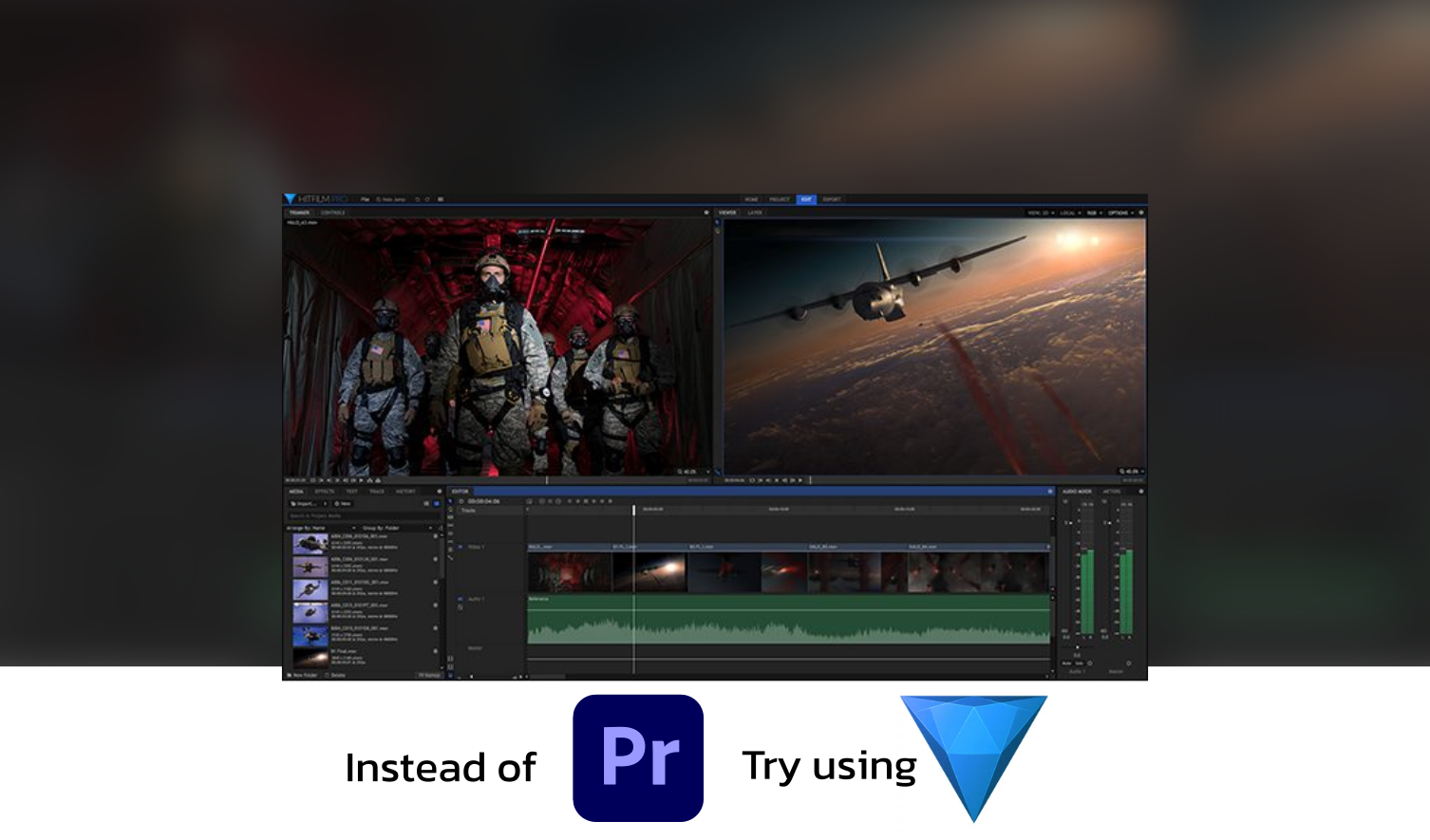Switch to the Layer panel tab
The image size is (1430, 840).
point(755,213)
